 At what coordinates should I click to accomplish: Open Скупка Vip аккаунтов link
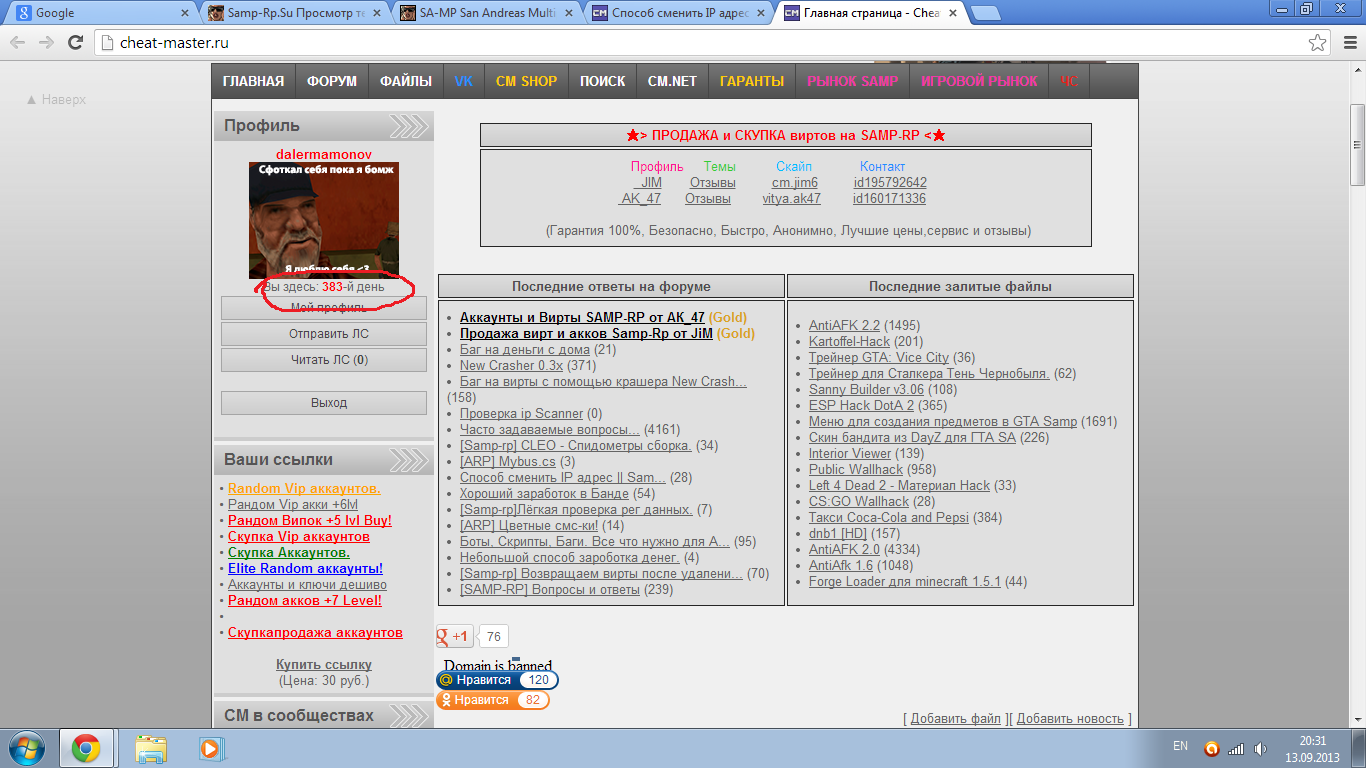(299, 537)
